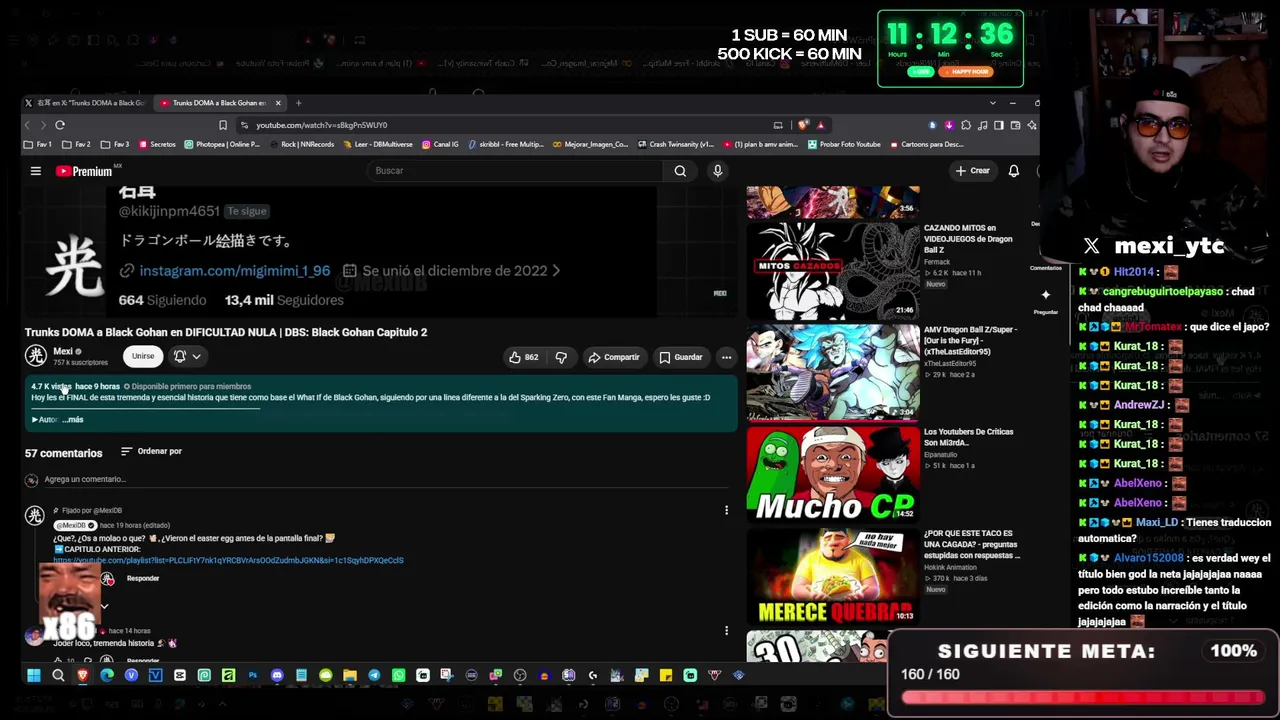Image resolution: width=1280 pixels, height=720 pixels.
Task: Open the Fav 1 bookmarks folder
Action: click(x=38, y=144)
